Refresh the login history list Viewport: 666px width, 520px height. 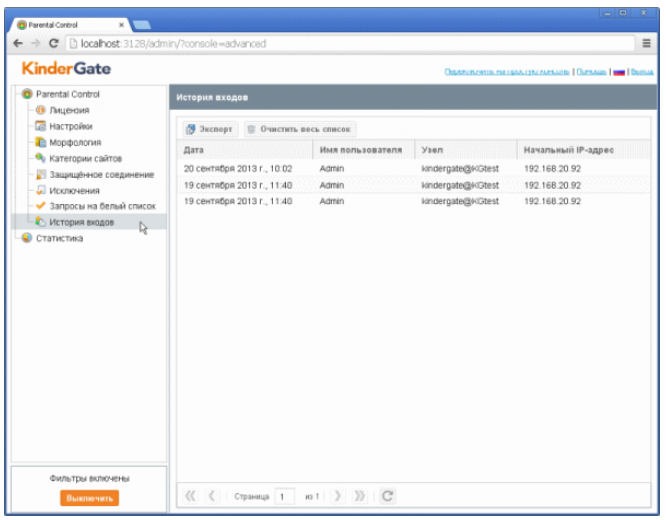pyautogui.click(x=388, y=495)
